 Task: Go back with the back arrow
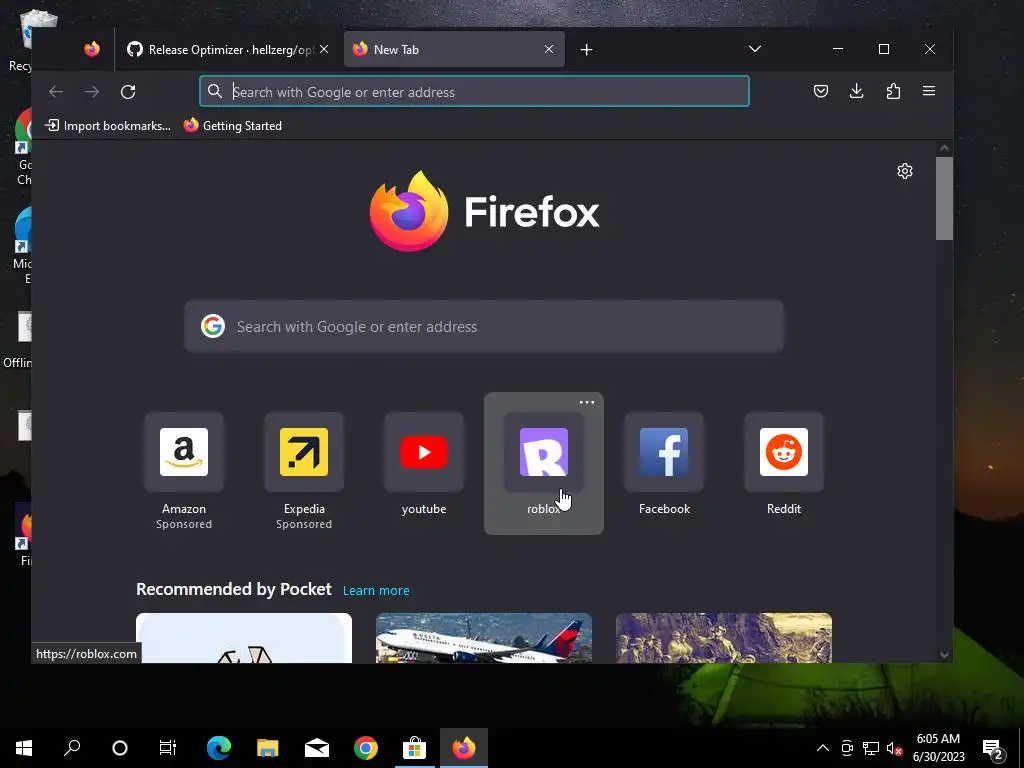[x=56, y=91]
